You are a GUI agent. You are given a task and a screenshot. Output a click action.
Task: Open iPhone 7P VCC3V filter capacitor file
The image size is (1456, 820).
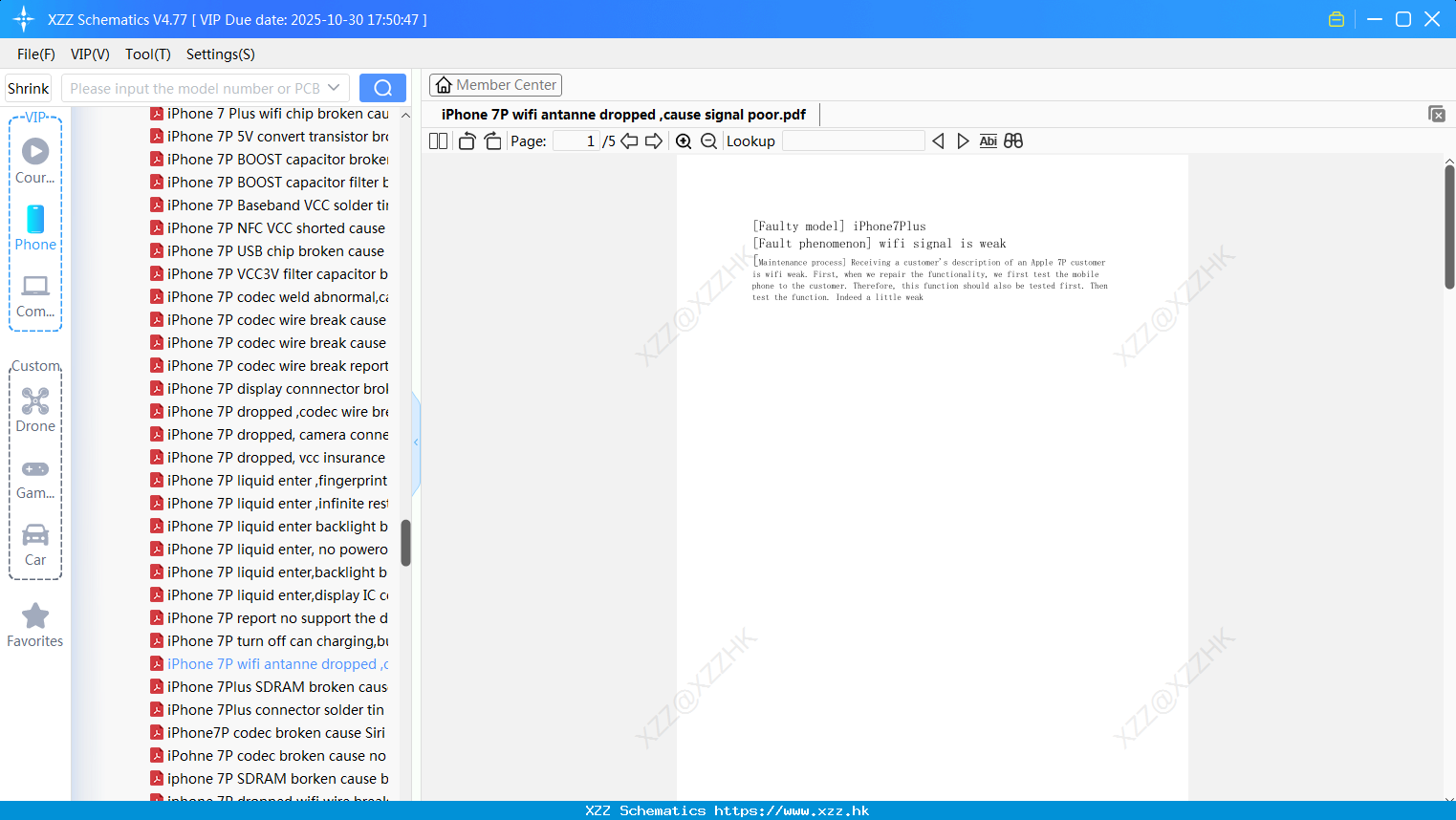(x=270, y=274)
